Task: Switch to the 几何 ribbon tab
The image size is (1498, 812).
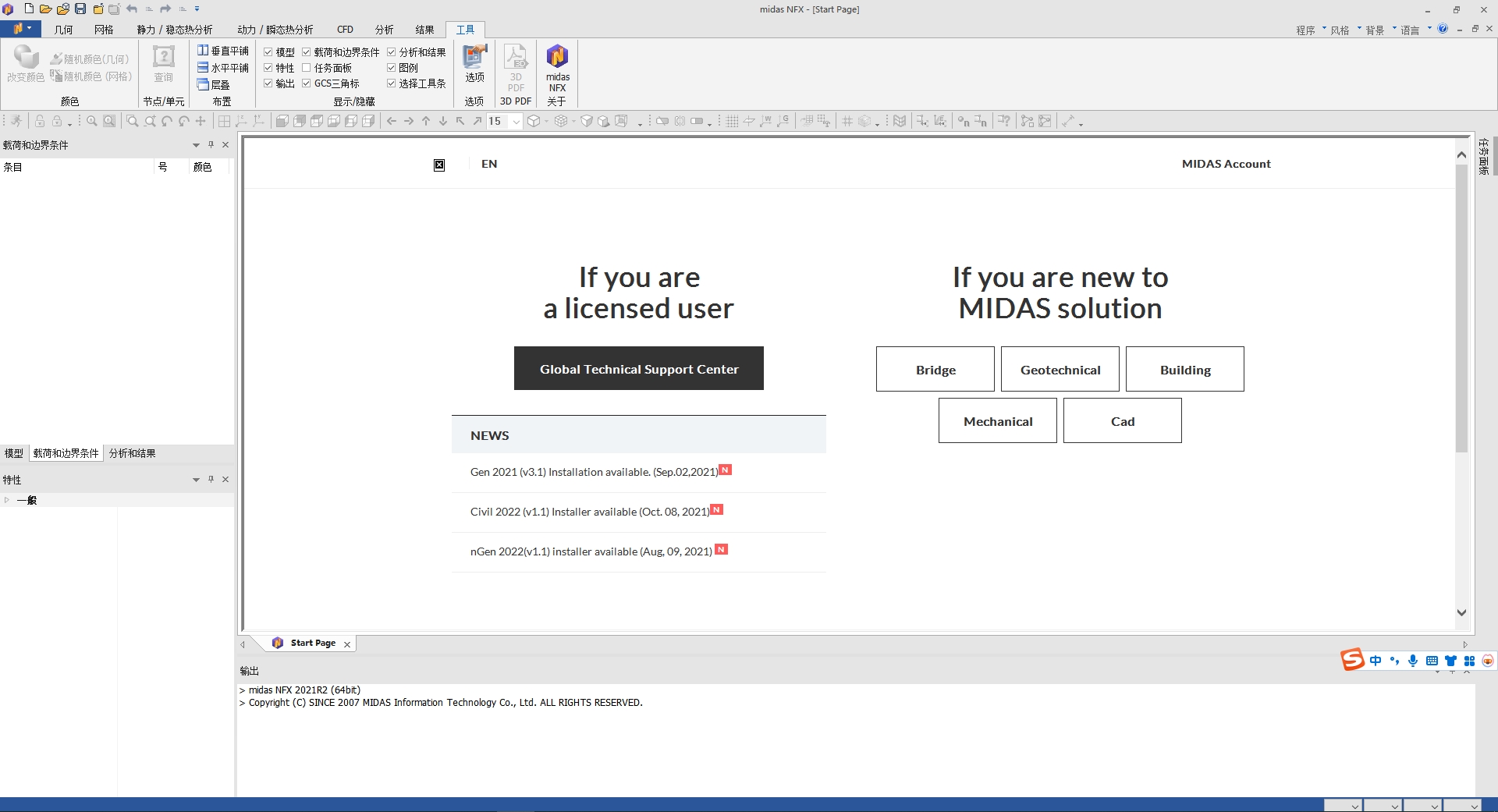Action: 63,30
